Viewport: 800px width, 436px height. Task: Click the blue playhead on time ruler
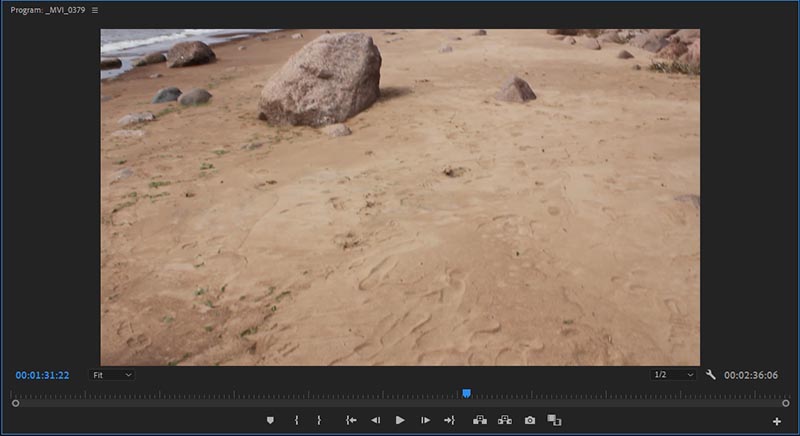point(466,393)
